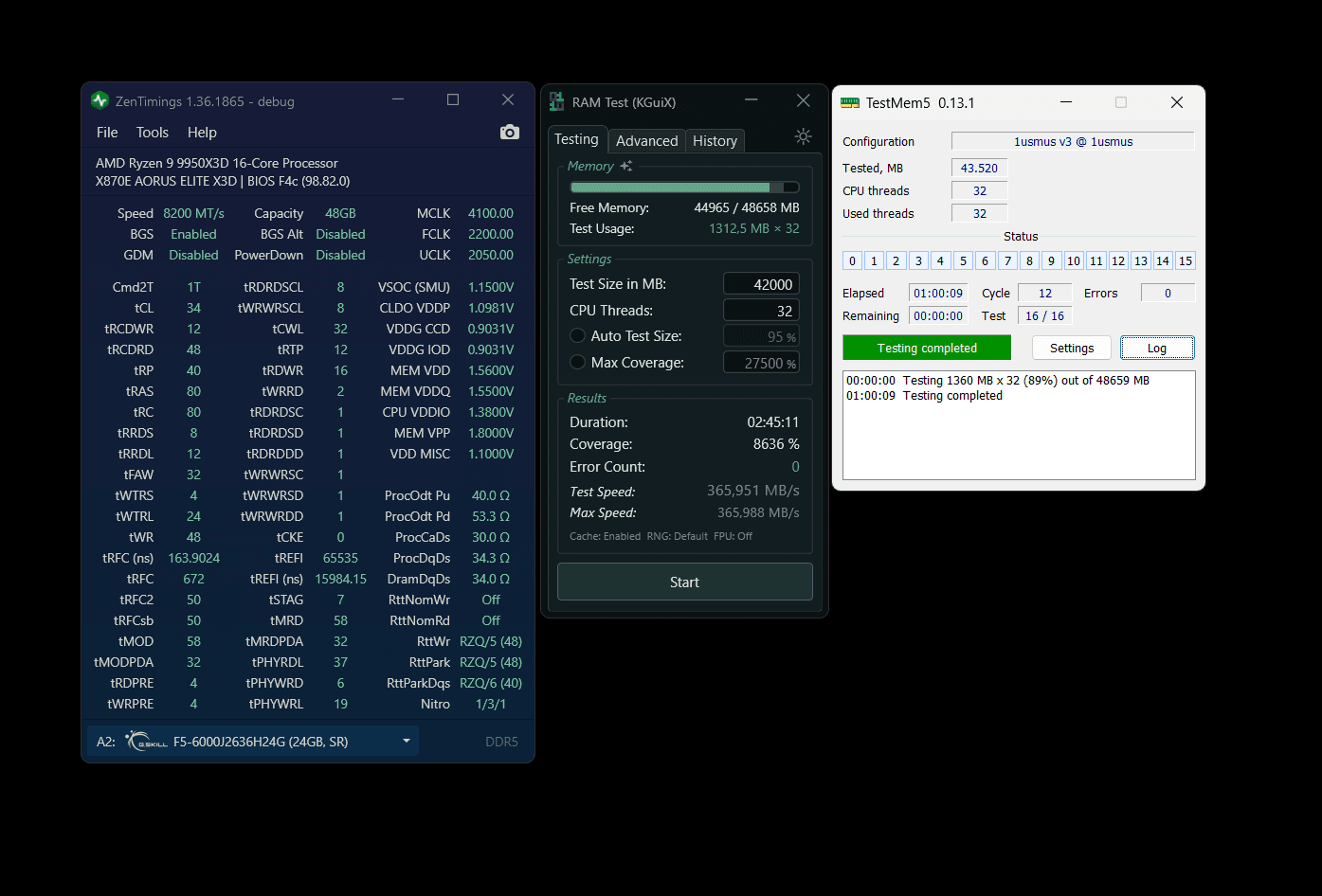Switch to the Testing tab in RAM Test
The width and height of the screenshot is (1322, 896).
(576, 139)
